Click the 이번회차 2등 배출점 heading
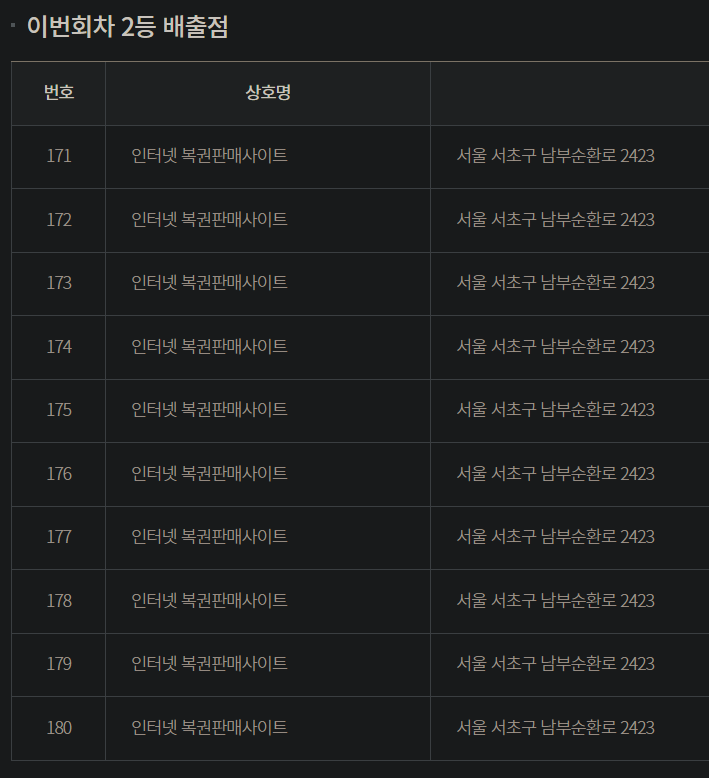This screenshot has height=778, width=709. click(127, 27)
